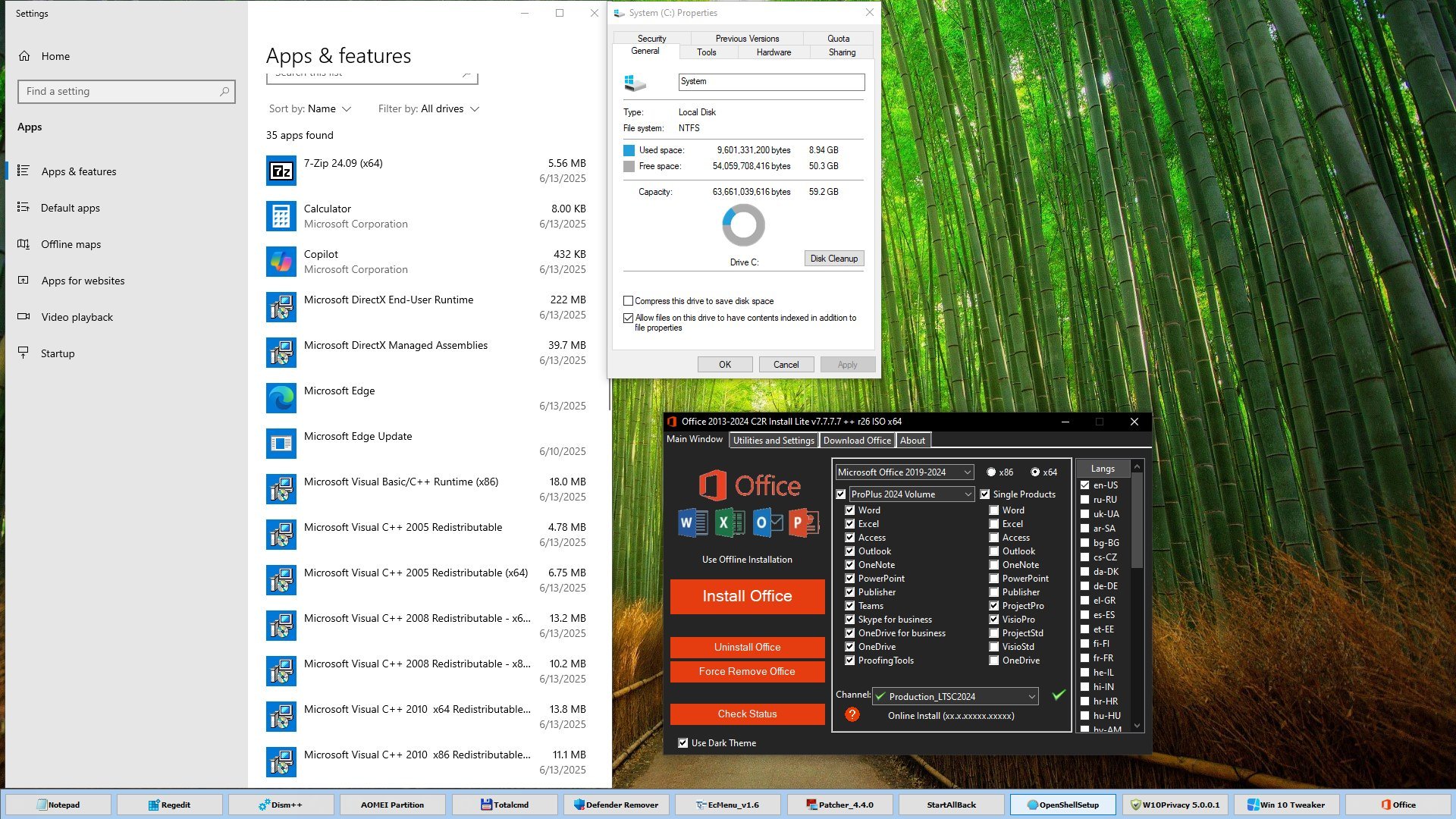Switch to Download Office tab
Screen dimensions: 1456x819
tap(857, 440)
